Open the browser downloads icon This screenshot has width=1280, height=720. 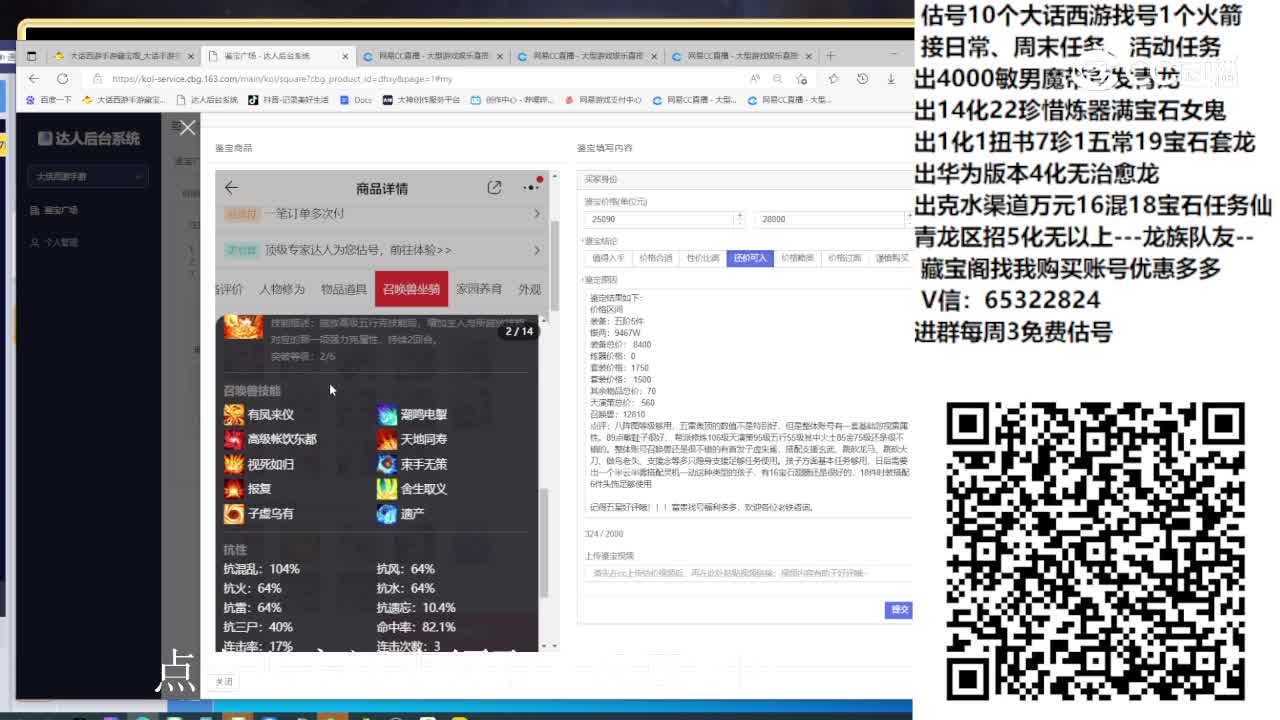tap(890, 78)
